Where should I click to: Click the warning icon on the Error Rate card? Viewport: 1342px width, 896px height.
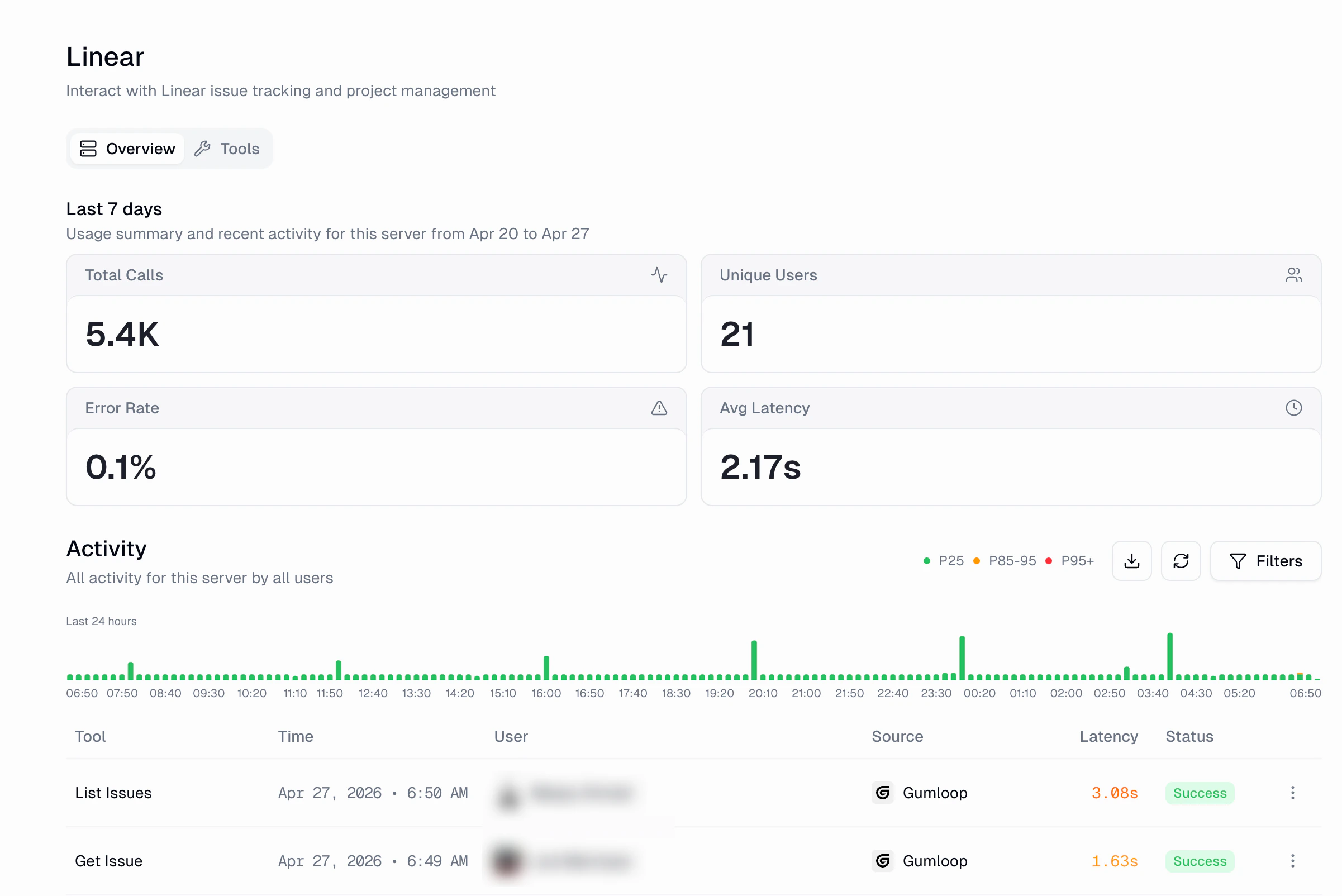pyautogui.click(x=659, y=408)
